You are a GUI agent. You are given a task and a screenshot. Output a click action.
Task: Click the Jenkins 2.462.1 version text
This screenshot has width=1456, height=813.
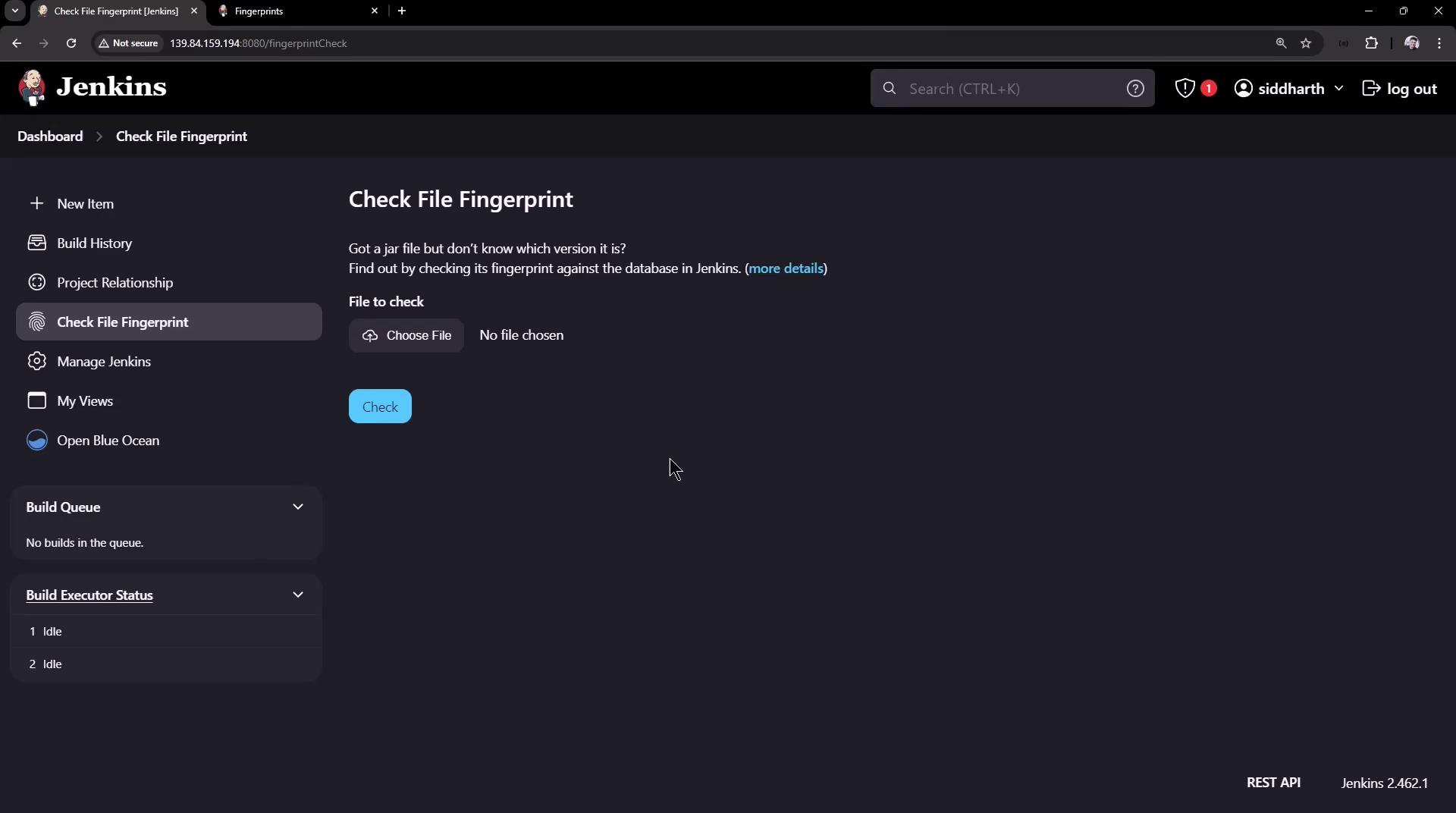[1384, 783]
